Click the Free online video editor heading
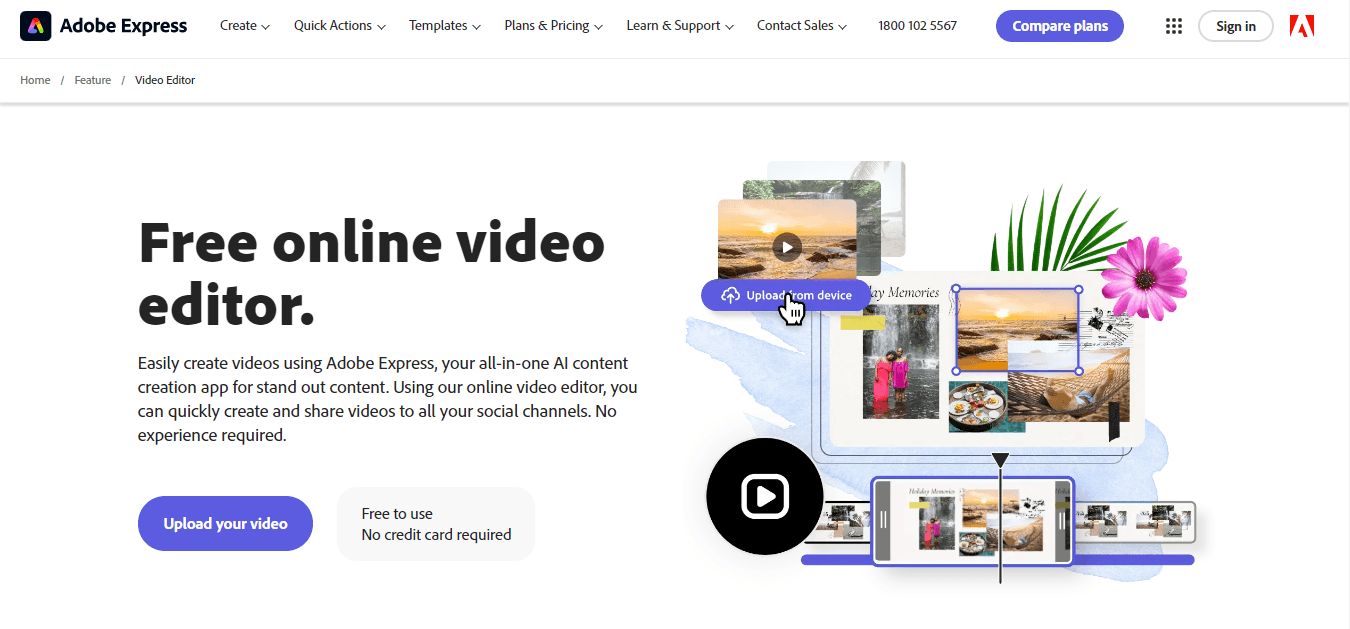 pyautogui.click(x=372, y=272)
